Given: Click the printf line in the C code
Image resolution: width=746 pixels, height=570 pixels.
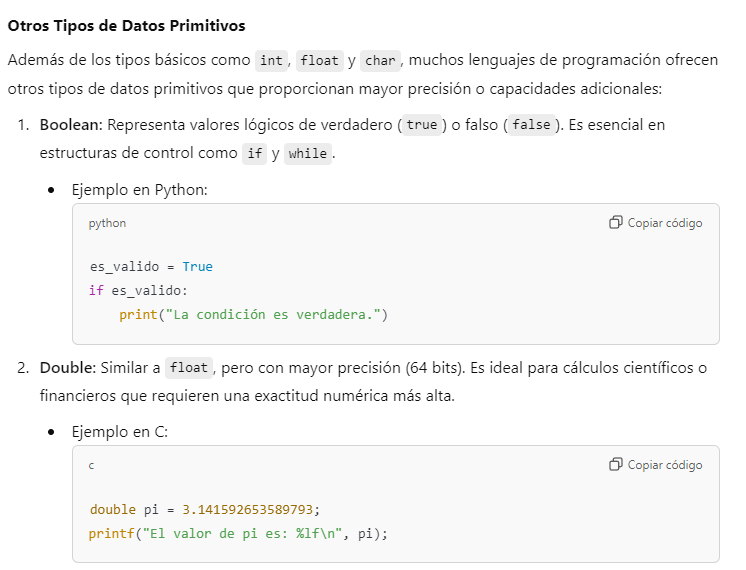Looking at the screenshot, I should (x=237, y=533).
